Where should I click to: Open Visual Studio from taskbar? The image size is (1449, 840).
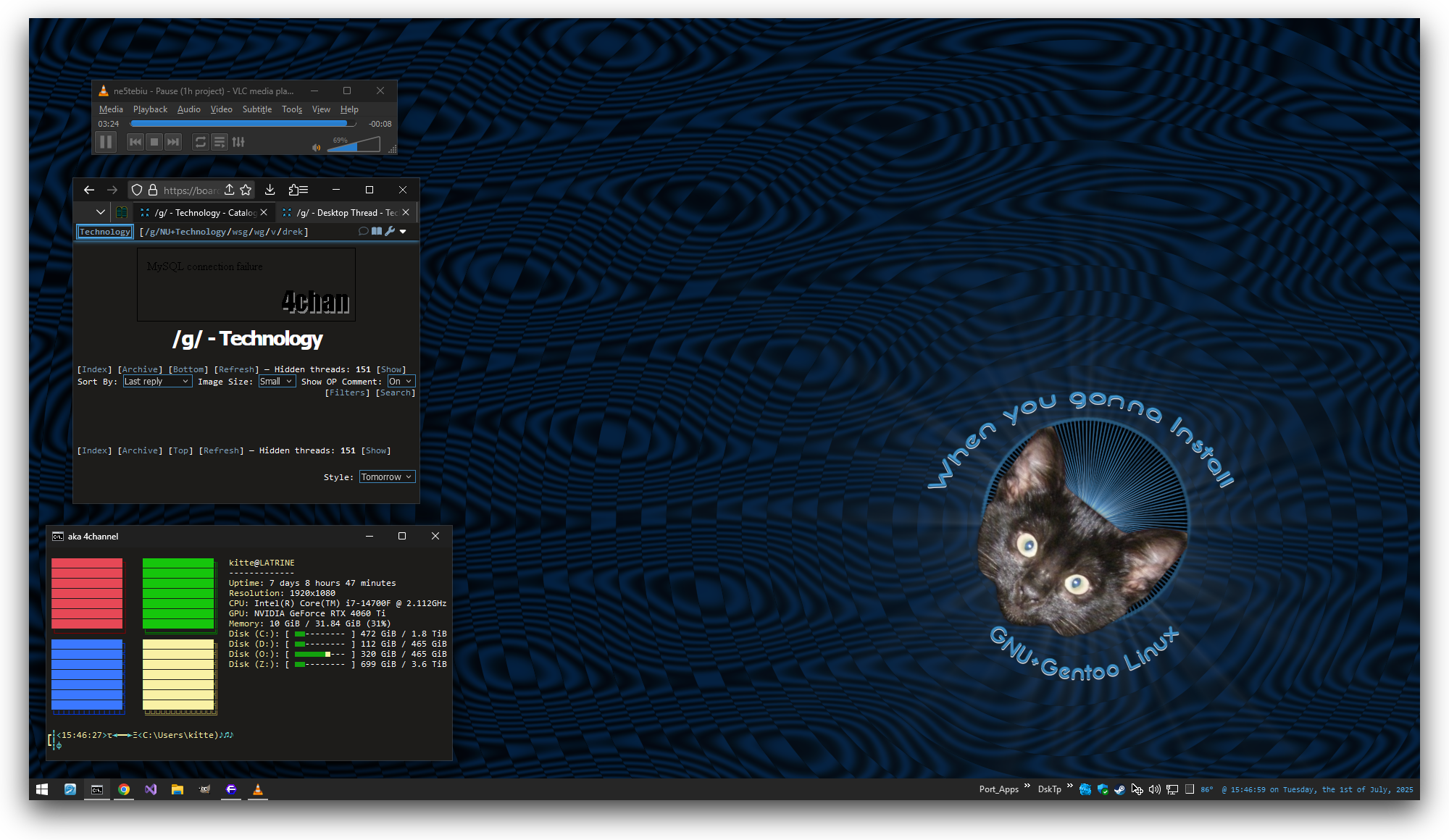click(x=151, y=789)
